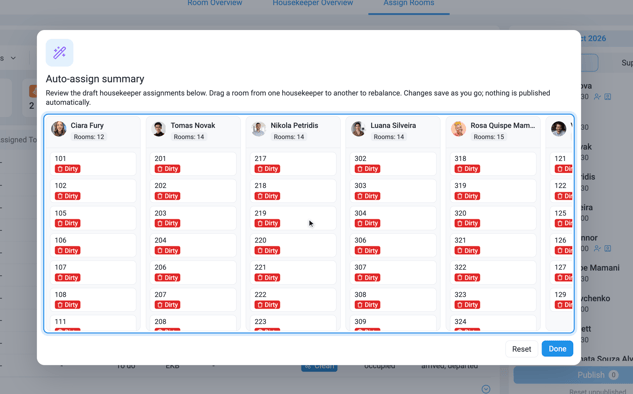Viewport: 633px width, 394px height.
Task: Select room 309 card in Luana's column
Action: point(393,323)
